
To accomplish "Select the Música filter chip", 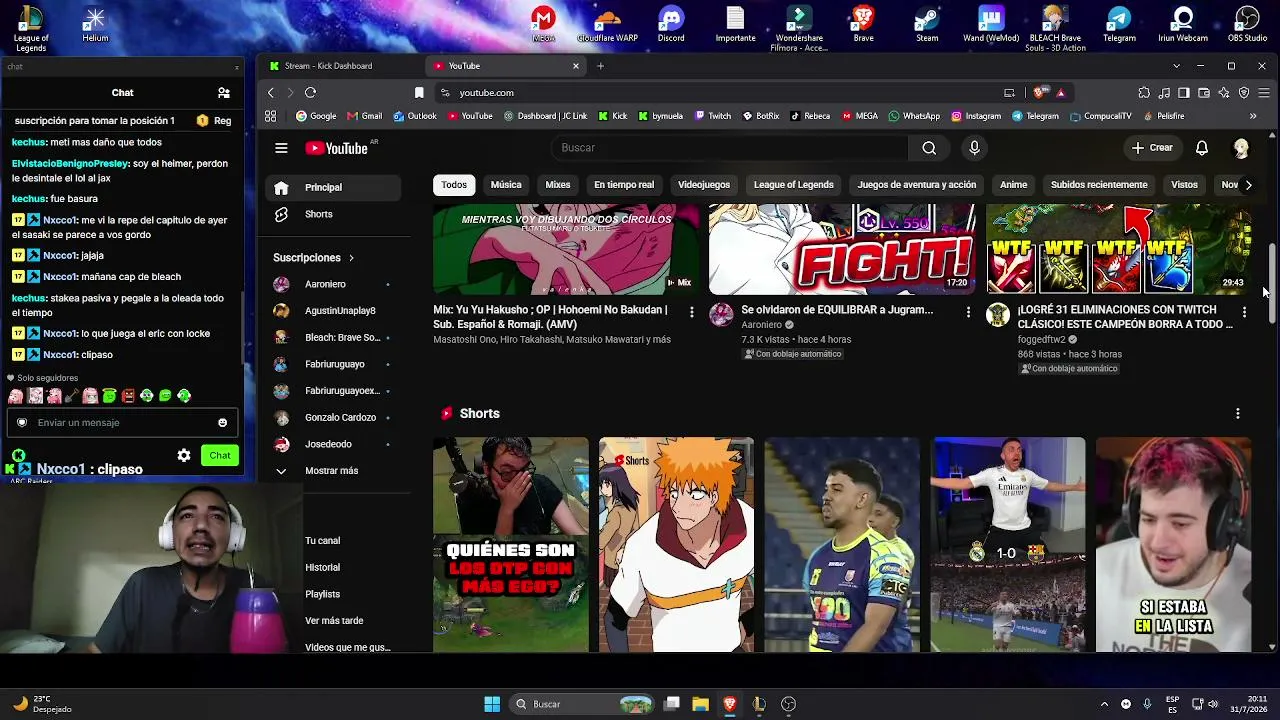I will click(506, 185).
